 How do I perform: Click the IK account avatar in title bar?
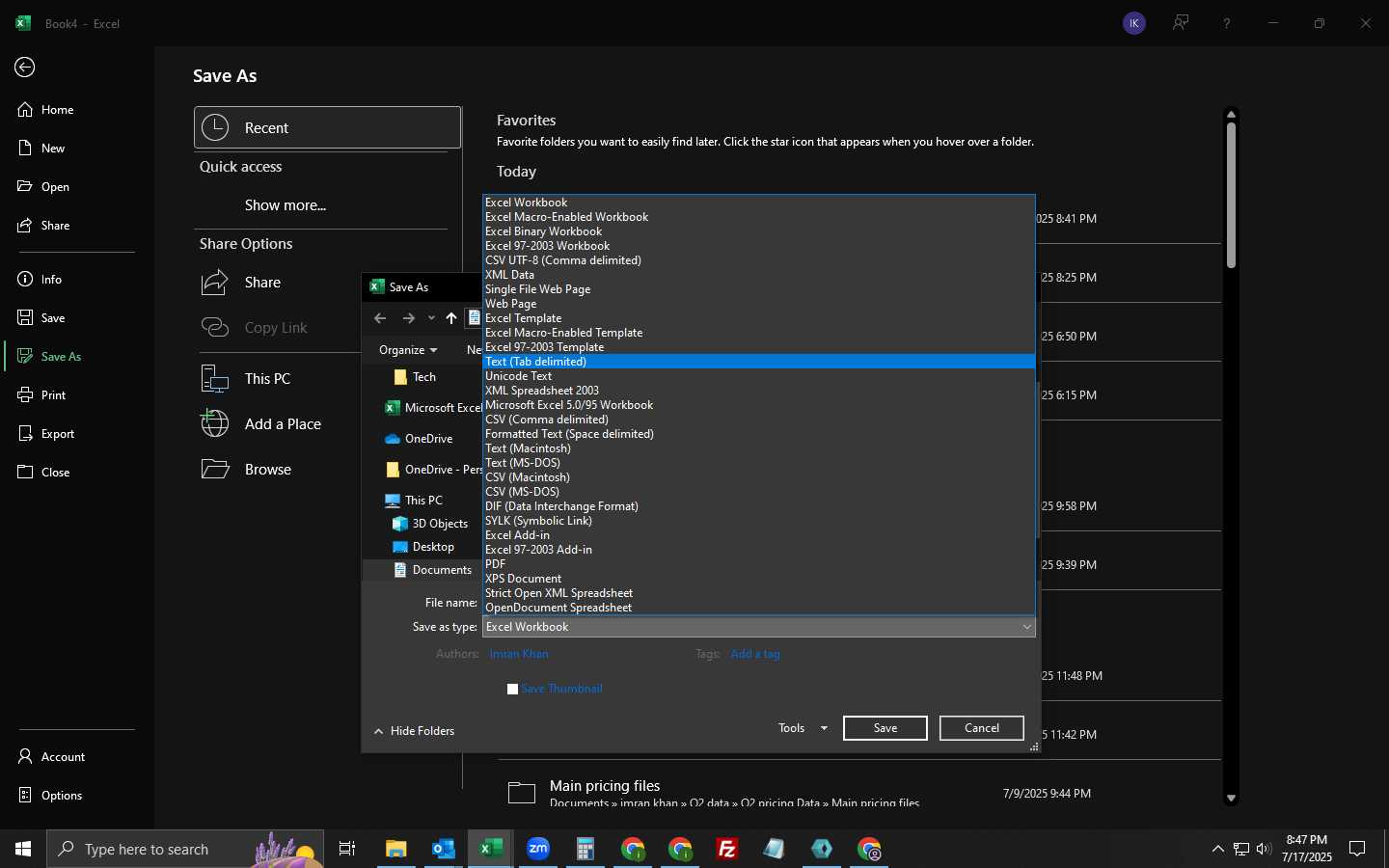(1134, 23)
